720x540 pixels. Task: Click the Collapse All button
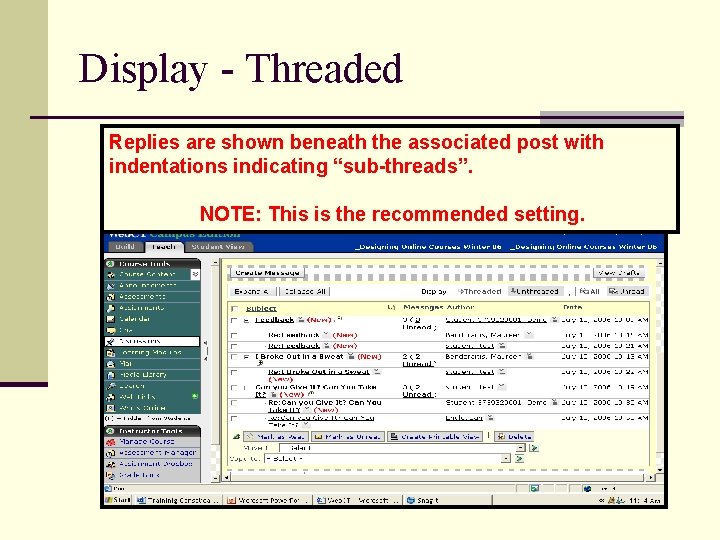pyautogui.click(x=304, y=292)
